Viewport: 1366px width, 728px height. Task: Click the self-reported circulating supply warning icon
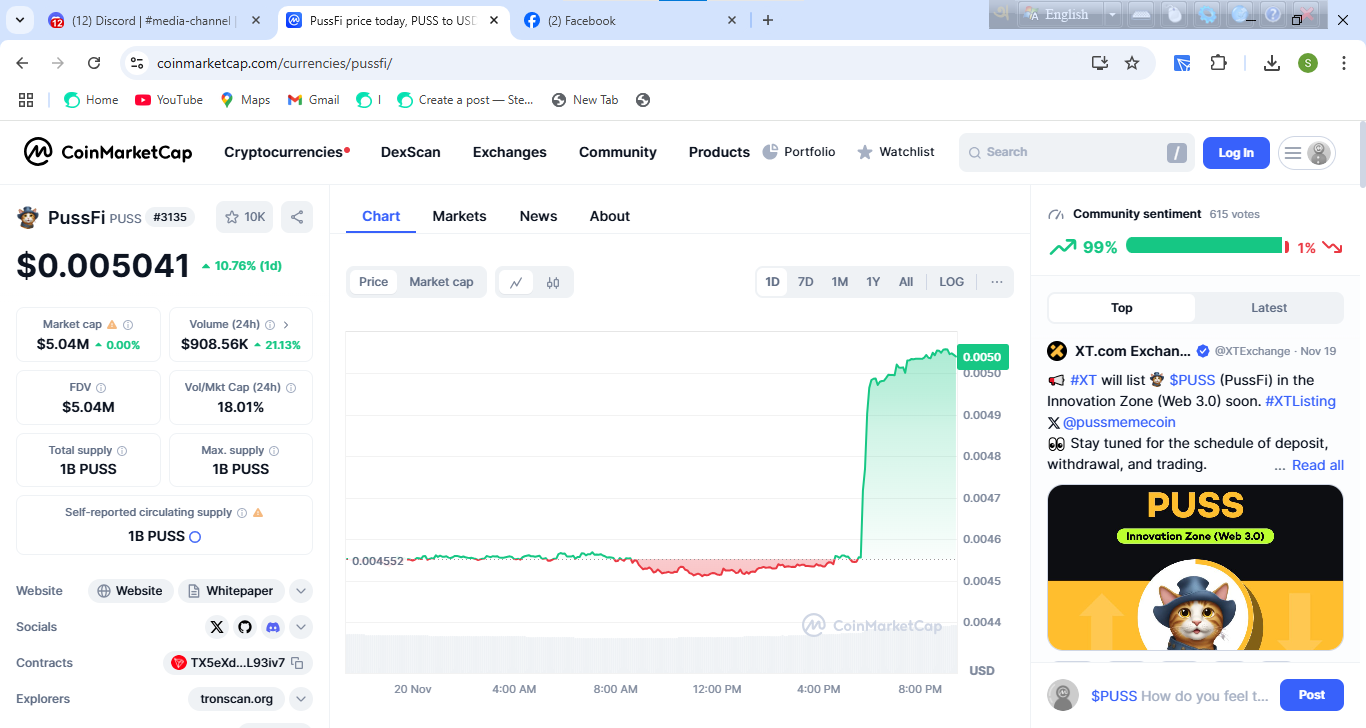pos(258,513)
